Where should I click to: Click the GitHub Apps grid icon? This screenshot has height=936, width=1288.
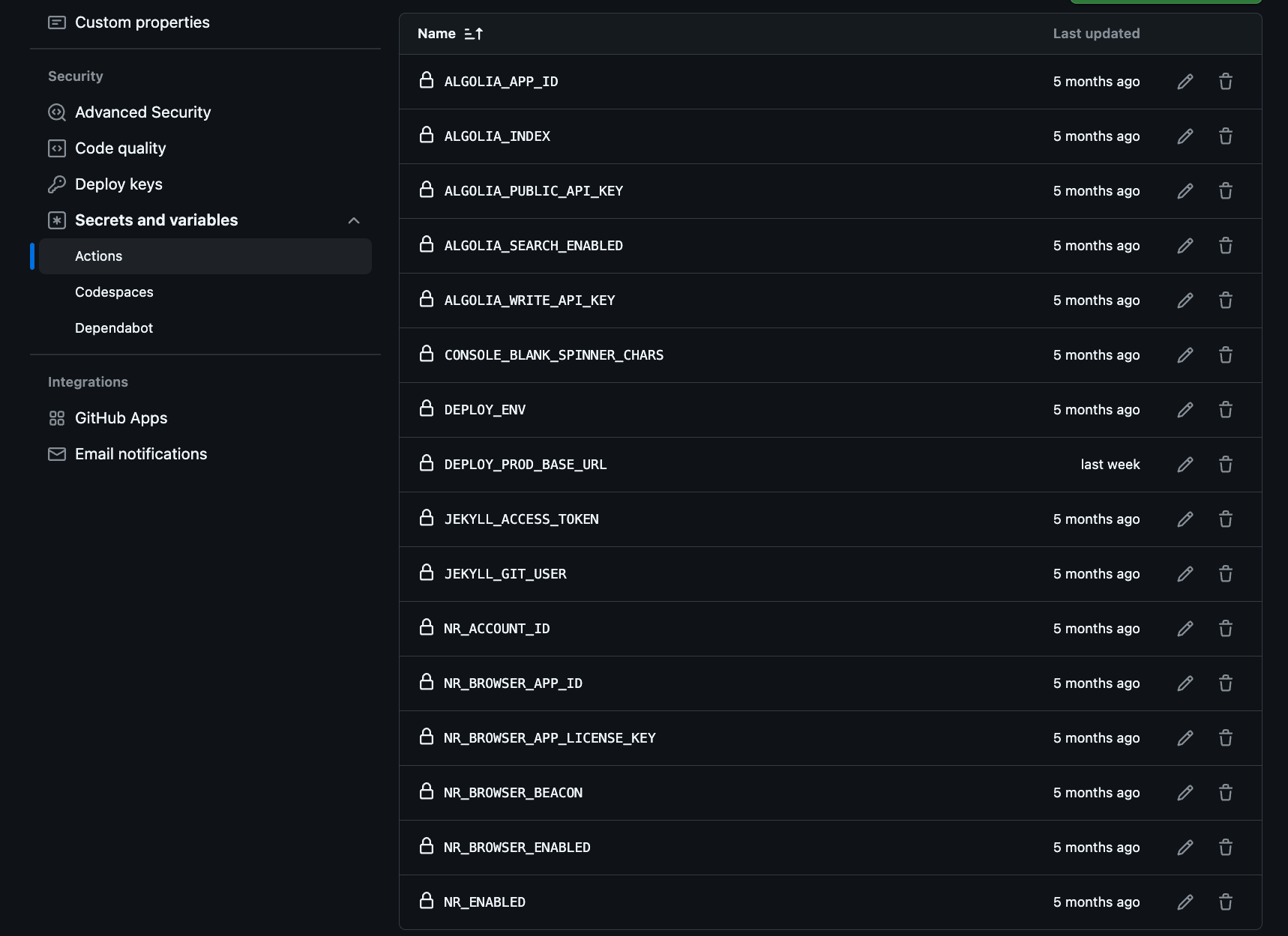(57, 417)
